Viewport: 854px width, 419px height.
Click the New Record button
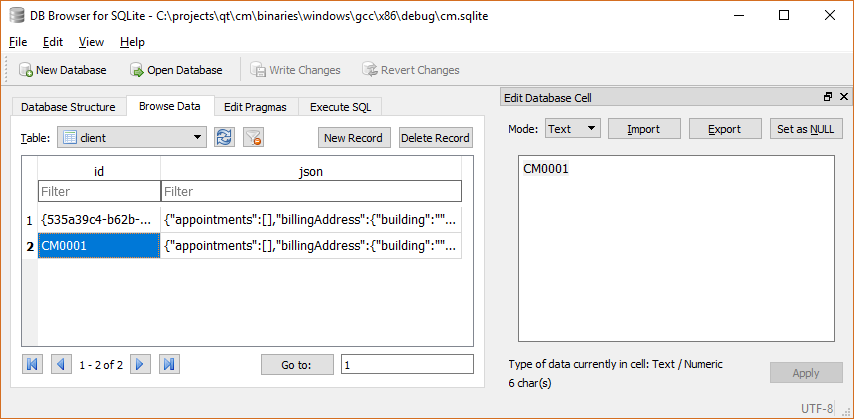point(354,138)
